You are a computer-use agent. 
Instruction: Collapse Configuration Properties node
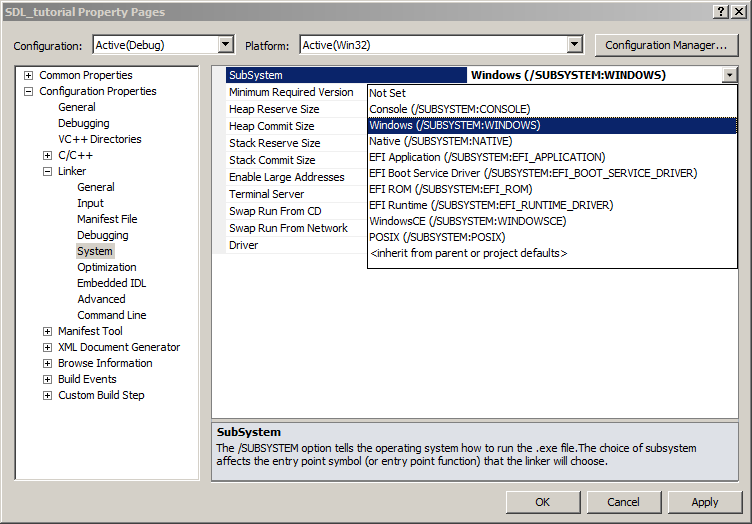click(29, 91)
